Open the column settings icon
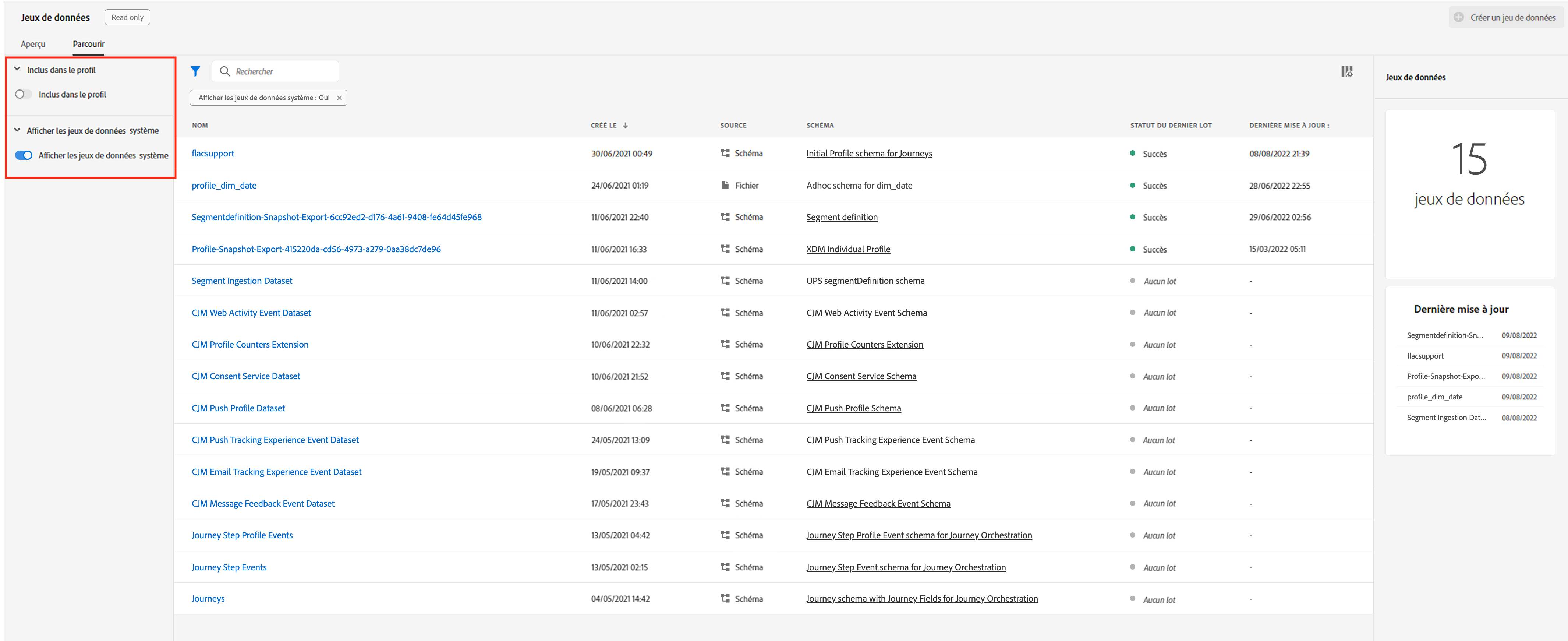 pos(1346,72)
